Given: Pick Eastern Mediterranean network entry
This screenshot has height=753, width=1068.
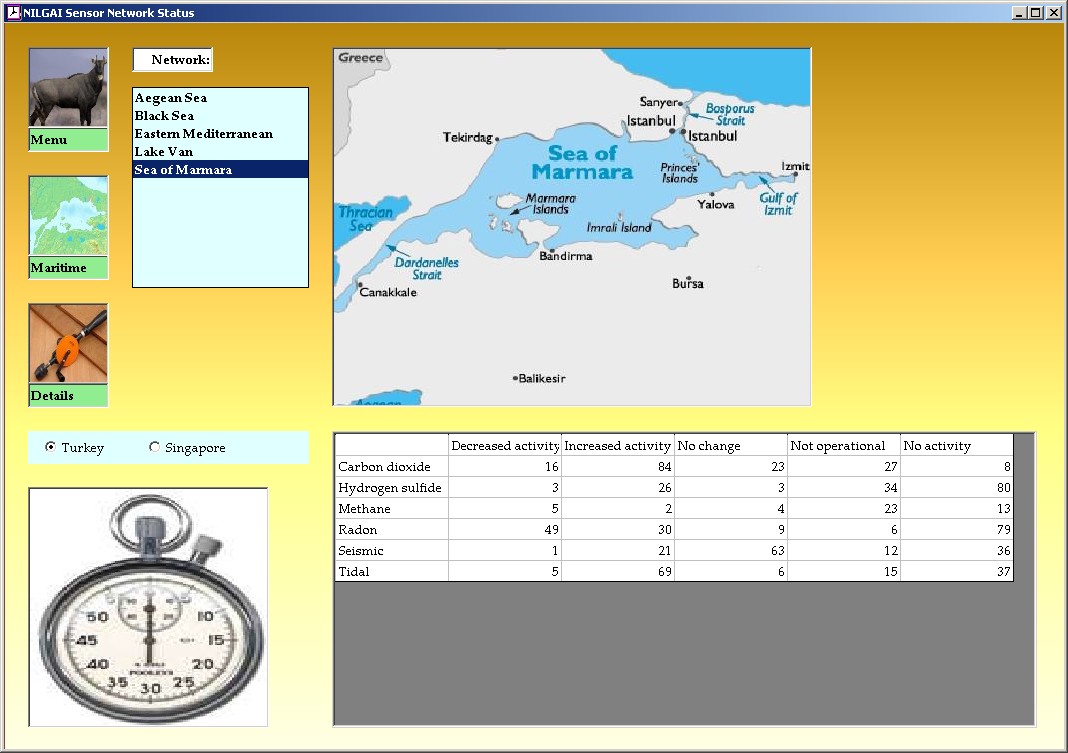Looking at the screenshot, I should [x=204, y=134].
